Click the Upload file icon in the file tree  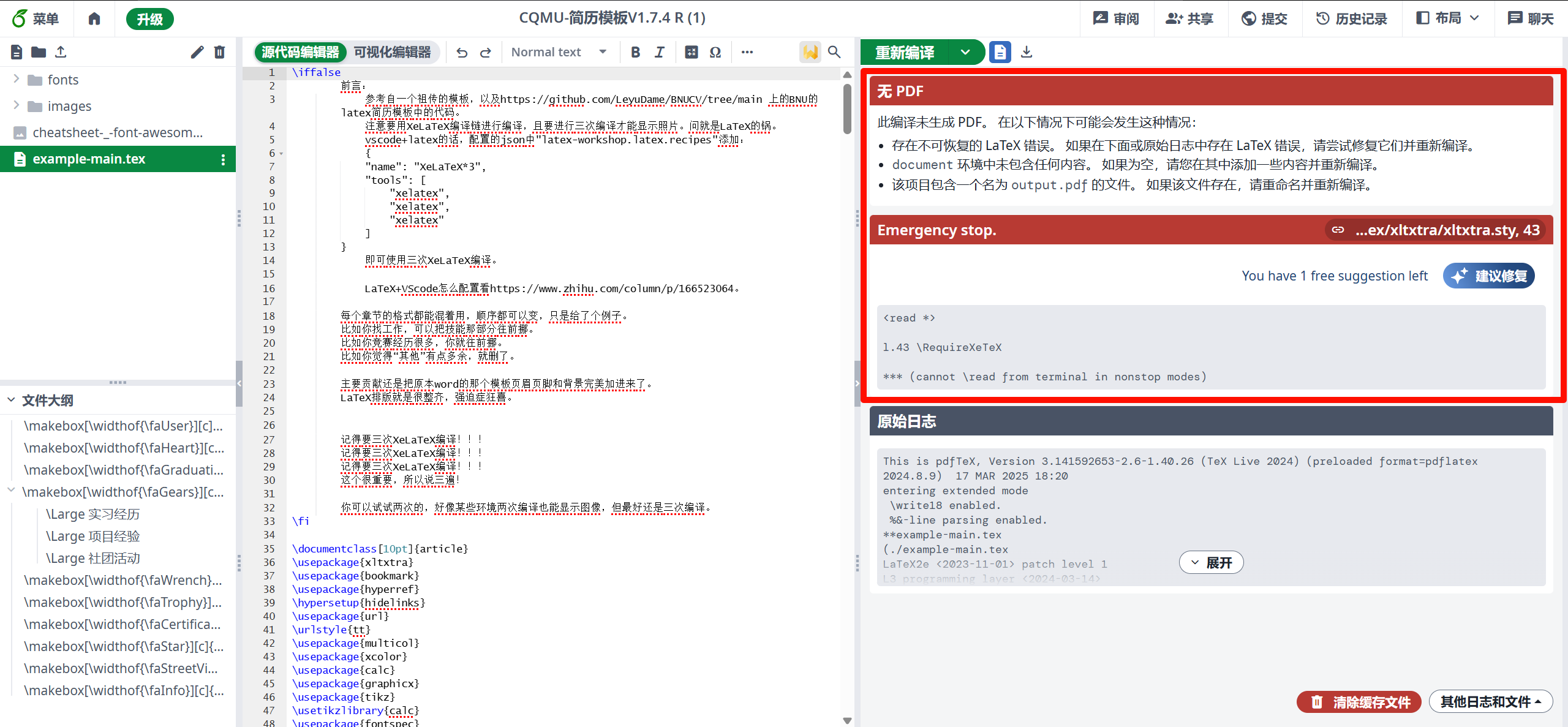pos(61,52)
